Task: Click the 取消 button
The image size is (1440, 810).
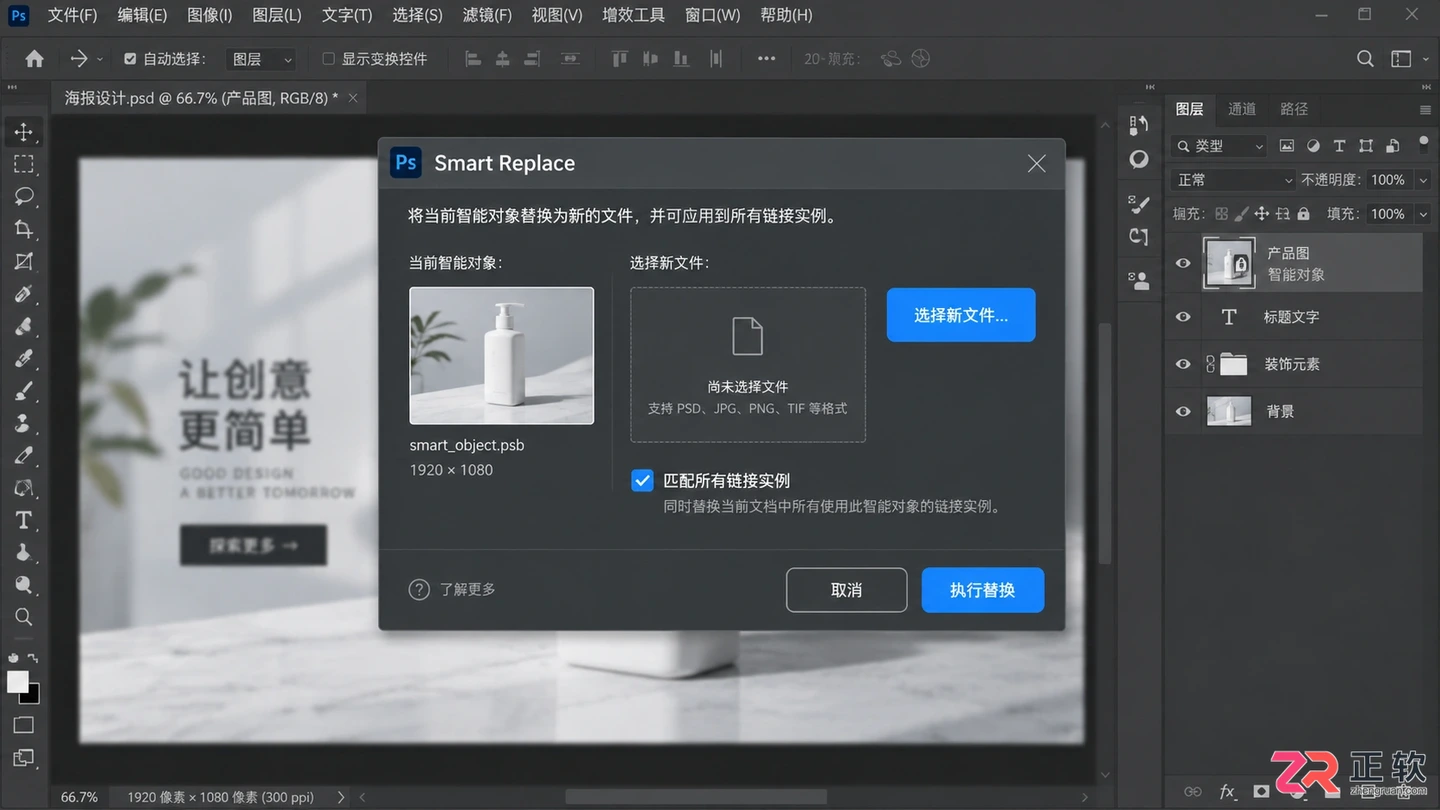Action: (x=847, y=590)
